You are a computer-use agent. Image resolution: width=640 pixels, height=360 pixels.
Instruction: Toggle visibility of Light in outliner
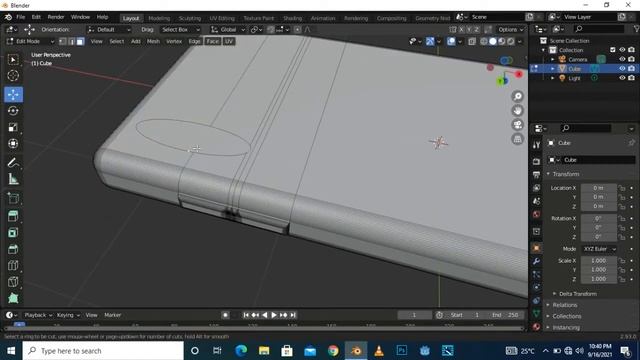tap(622, 78)
